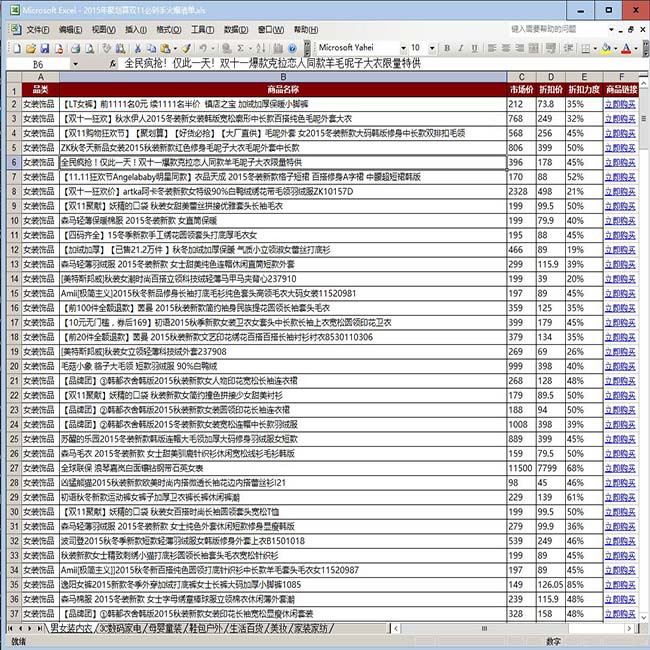Click the Open file folder icon
650x650 pixels.
click(x=31, y=49)
